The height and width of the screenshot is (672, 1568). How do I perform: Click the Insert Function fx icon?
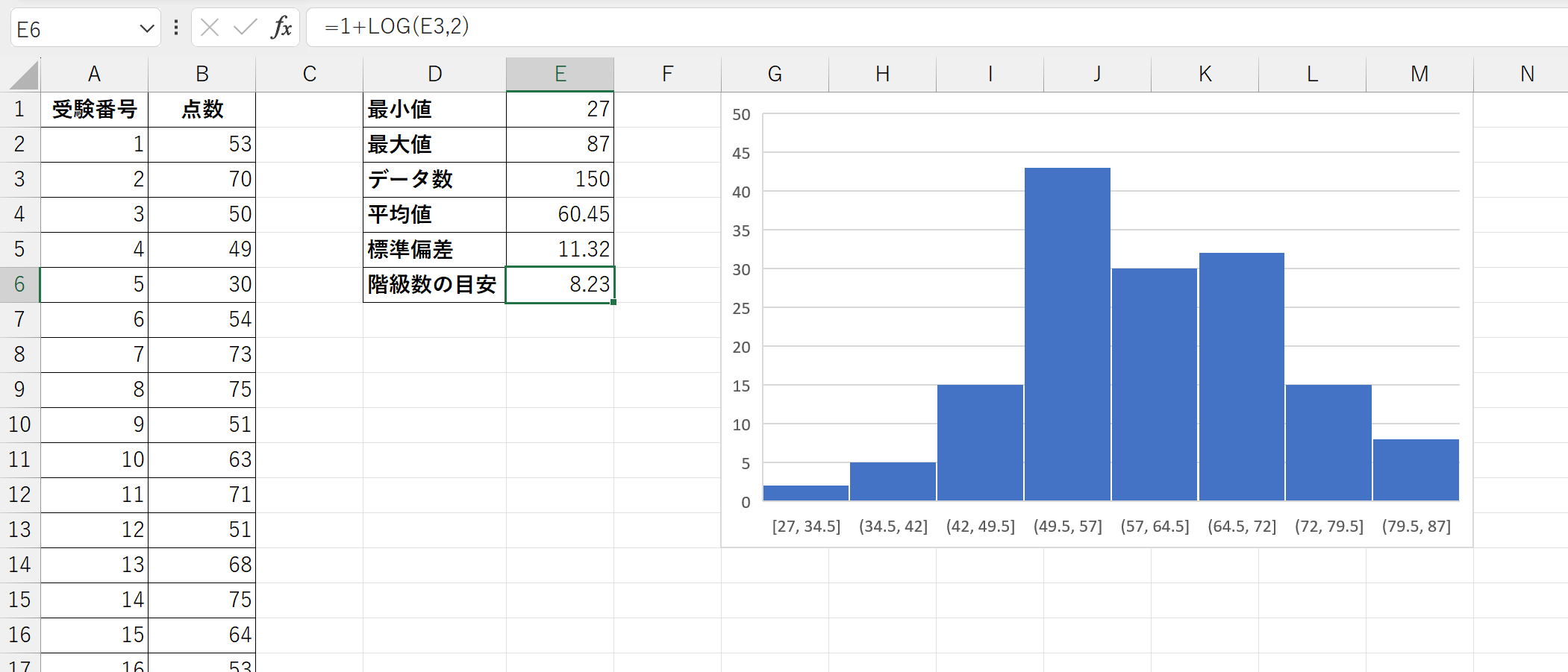[x=281, y=28]
